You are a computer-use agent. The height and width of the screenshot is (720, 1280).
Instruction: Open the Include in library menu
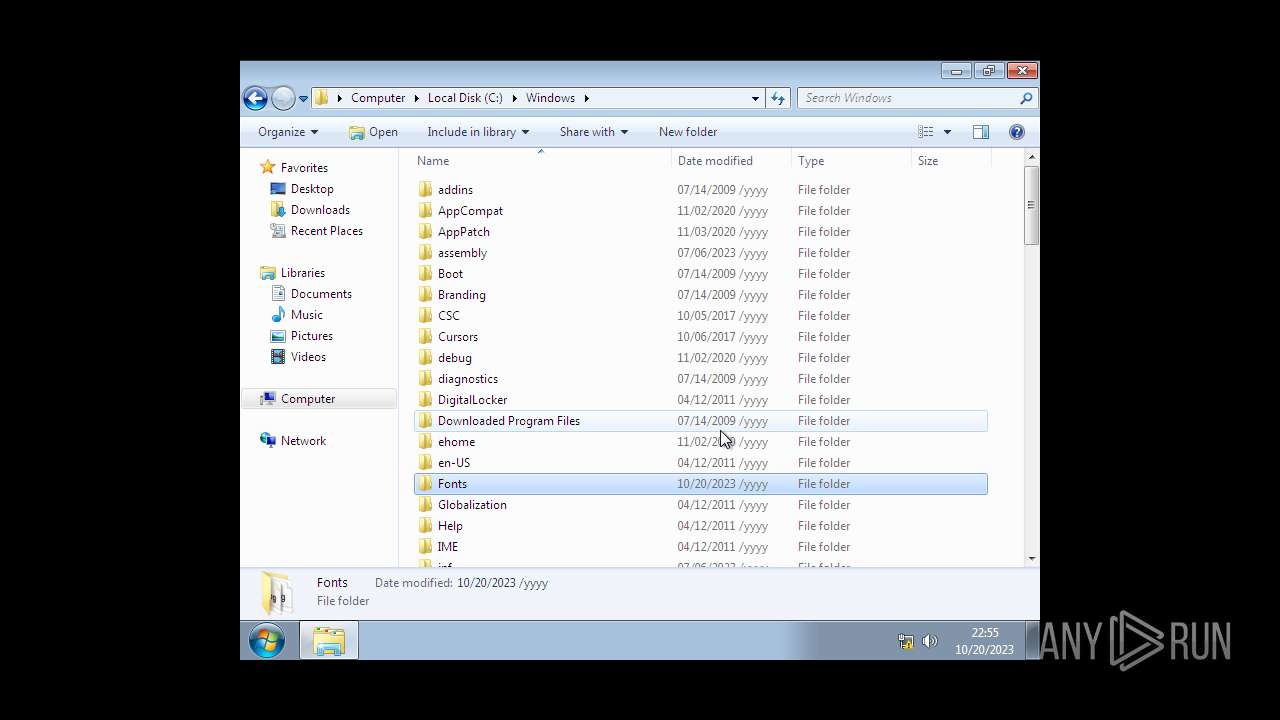[x=478, y=132]
